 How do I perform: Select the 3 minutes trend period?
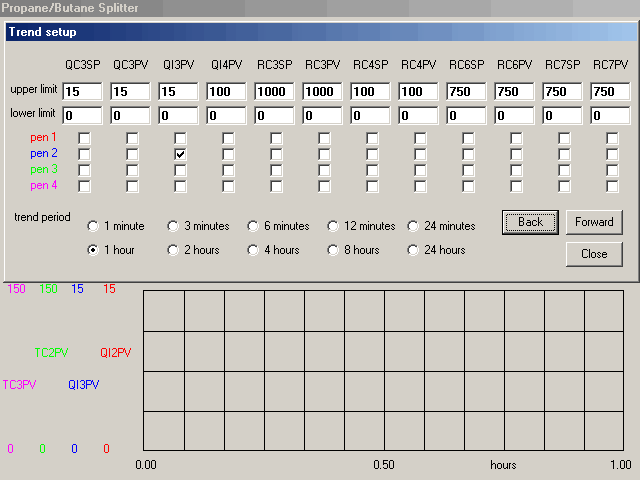point(173,226)
